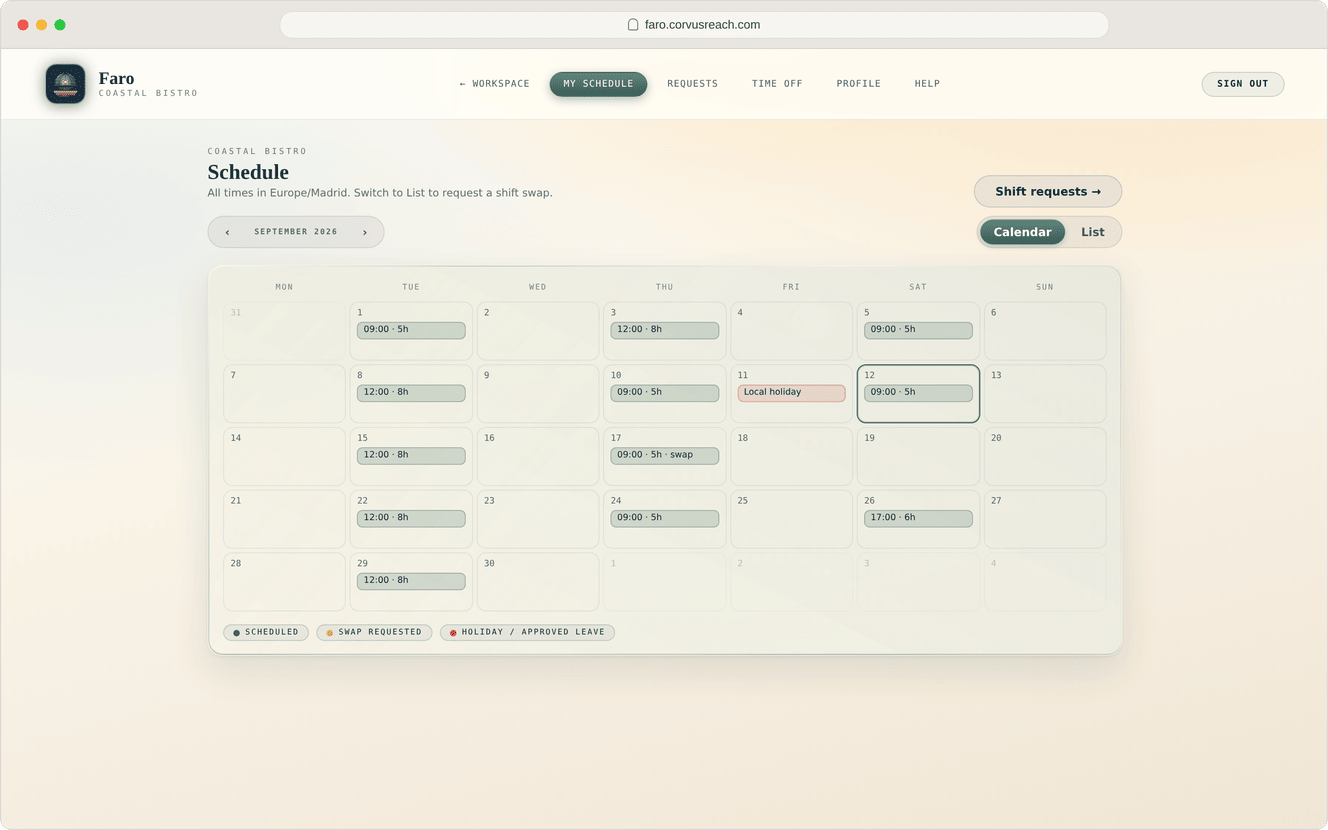The image size is (1328, 830).
Task: Select the September 15 shift 12:00 · 8h
Action: click(x=411, y=456)
